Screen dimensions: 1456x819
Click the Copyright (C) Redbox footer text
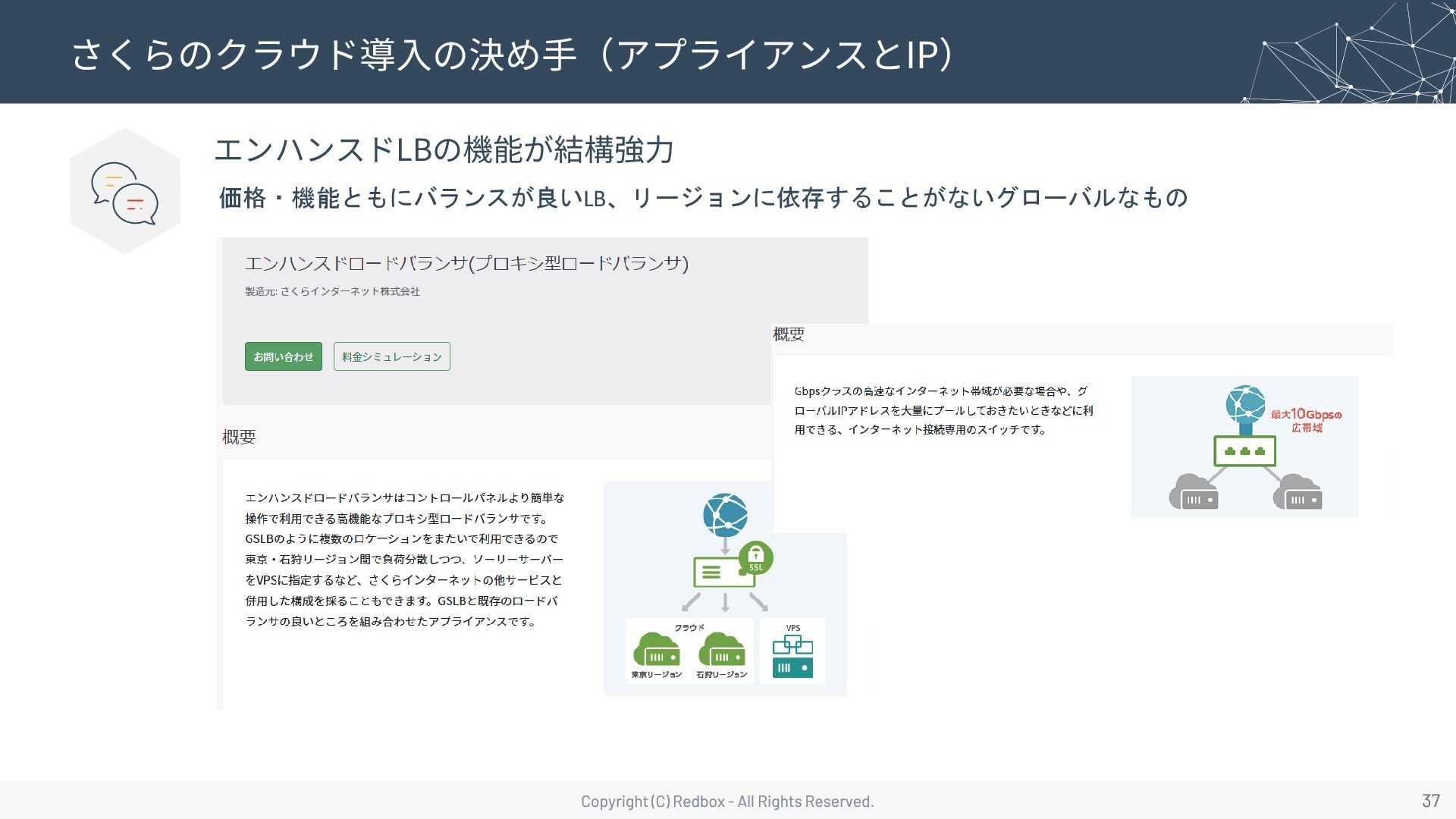tap(727, 801)
